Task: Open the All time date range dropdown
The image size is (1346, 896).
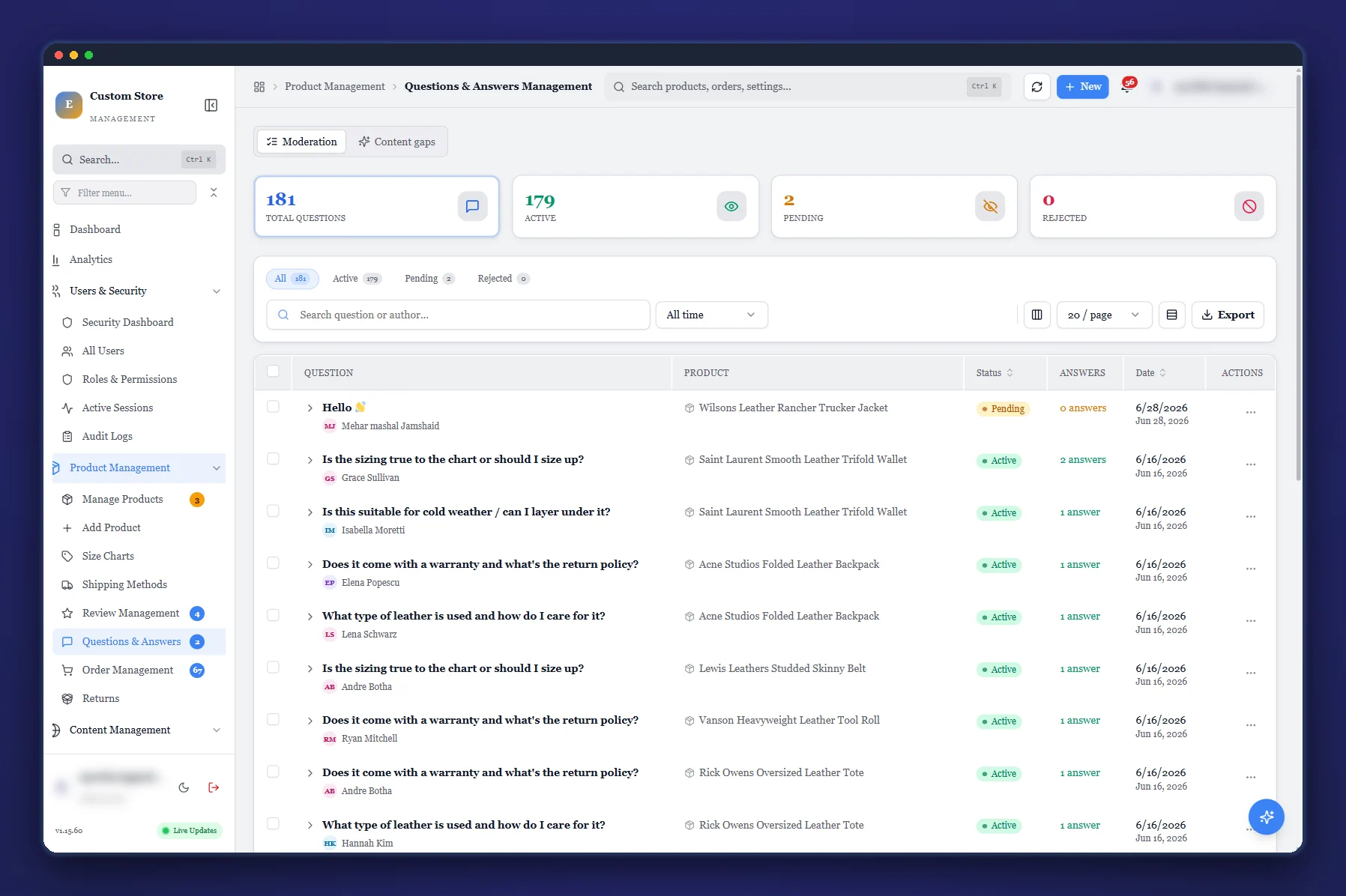Action: click(x=711, y=315)
